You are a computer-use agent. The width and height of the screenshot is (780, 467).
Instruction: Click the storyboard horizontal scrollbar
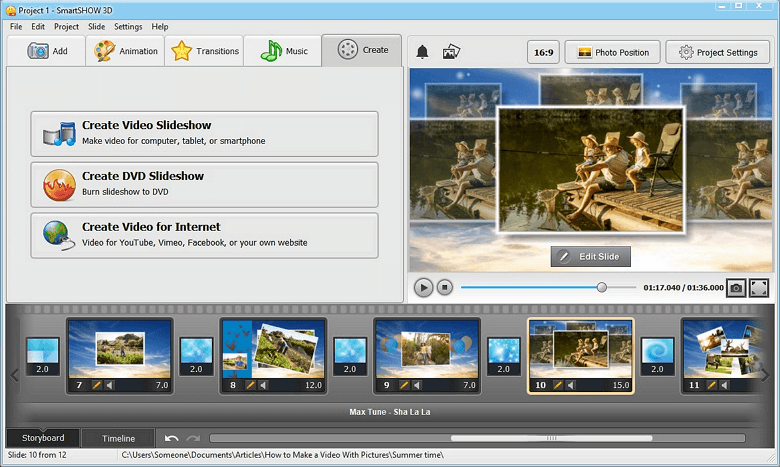pos(551,438)
